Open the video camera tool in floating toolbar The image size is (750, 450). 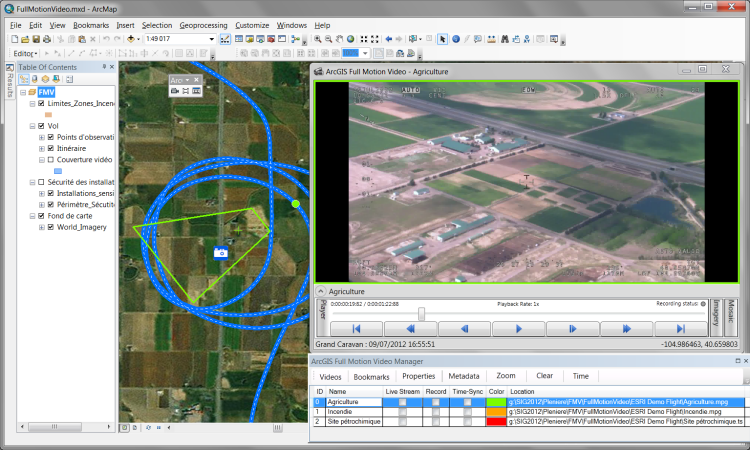tap(174, 91)
